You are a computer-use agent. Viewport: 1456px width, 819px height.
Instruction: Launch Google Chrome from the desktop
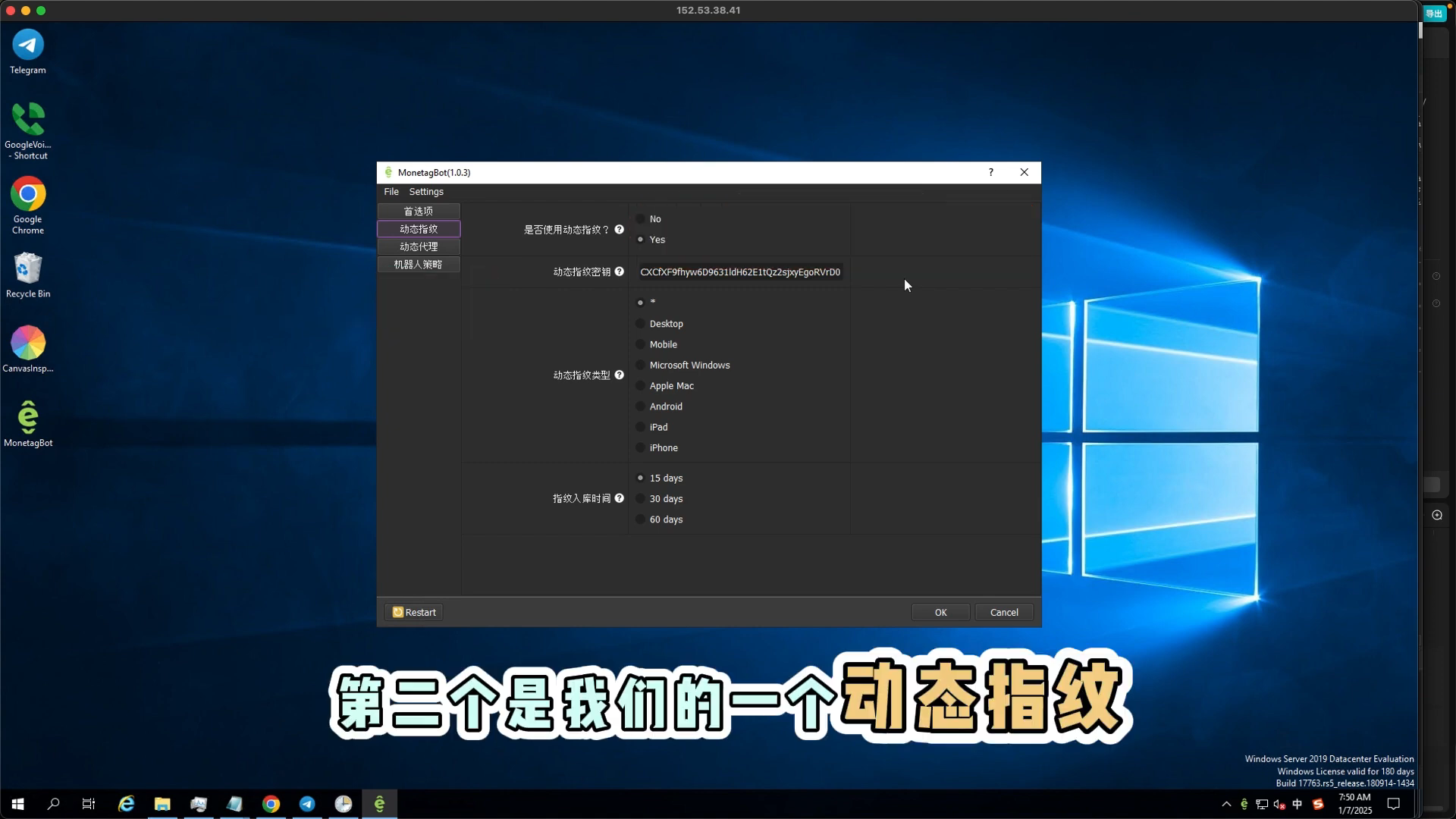28,205
